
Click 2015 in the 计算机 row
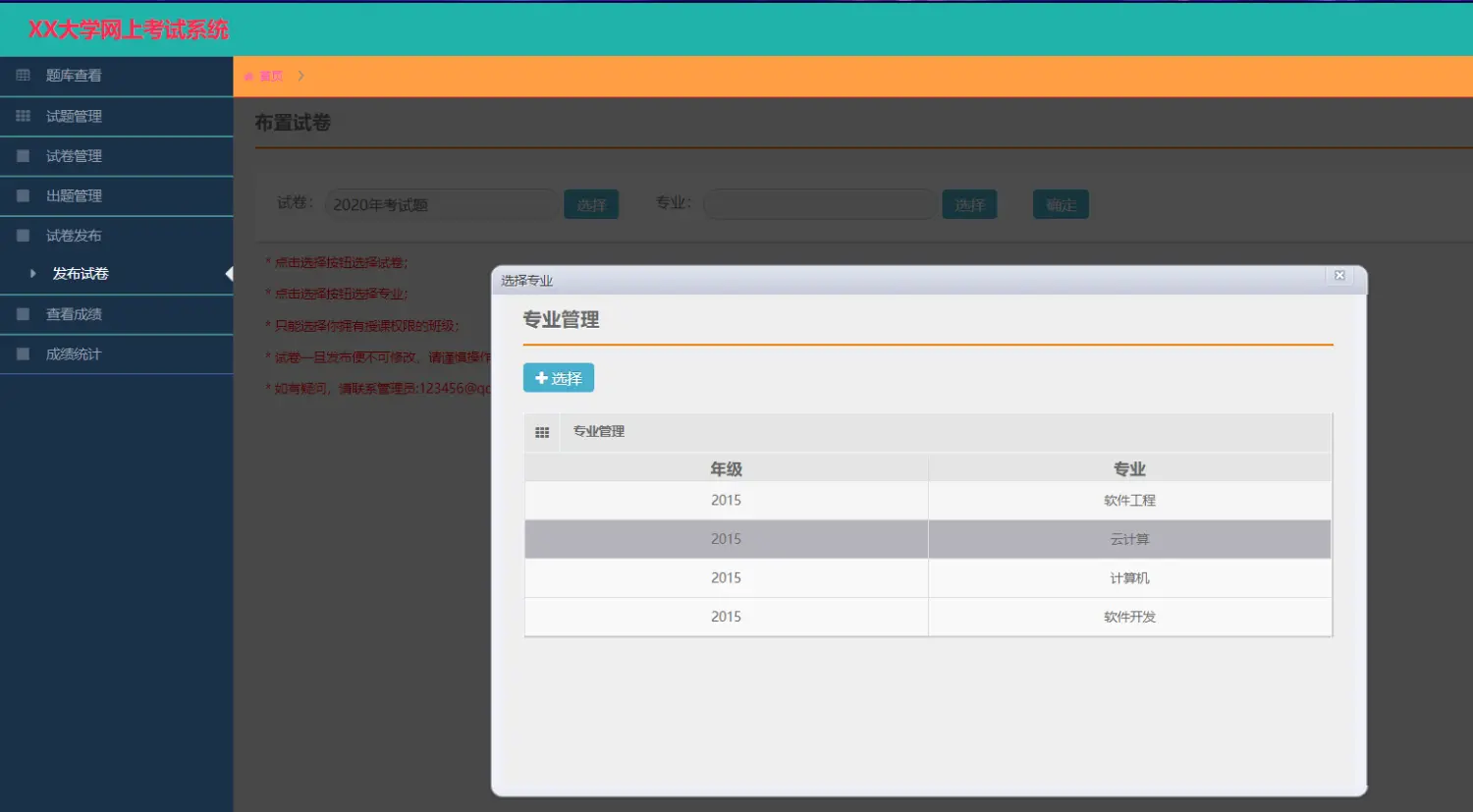click(727, 578)
